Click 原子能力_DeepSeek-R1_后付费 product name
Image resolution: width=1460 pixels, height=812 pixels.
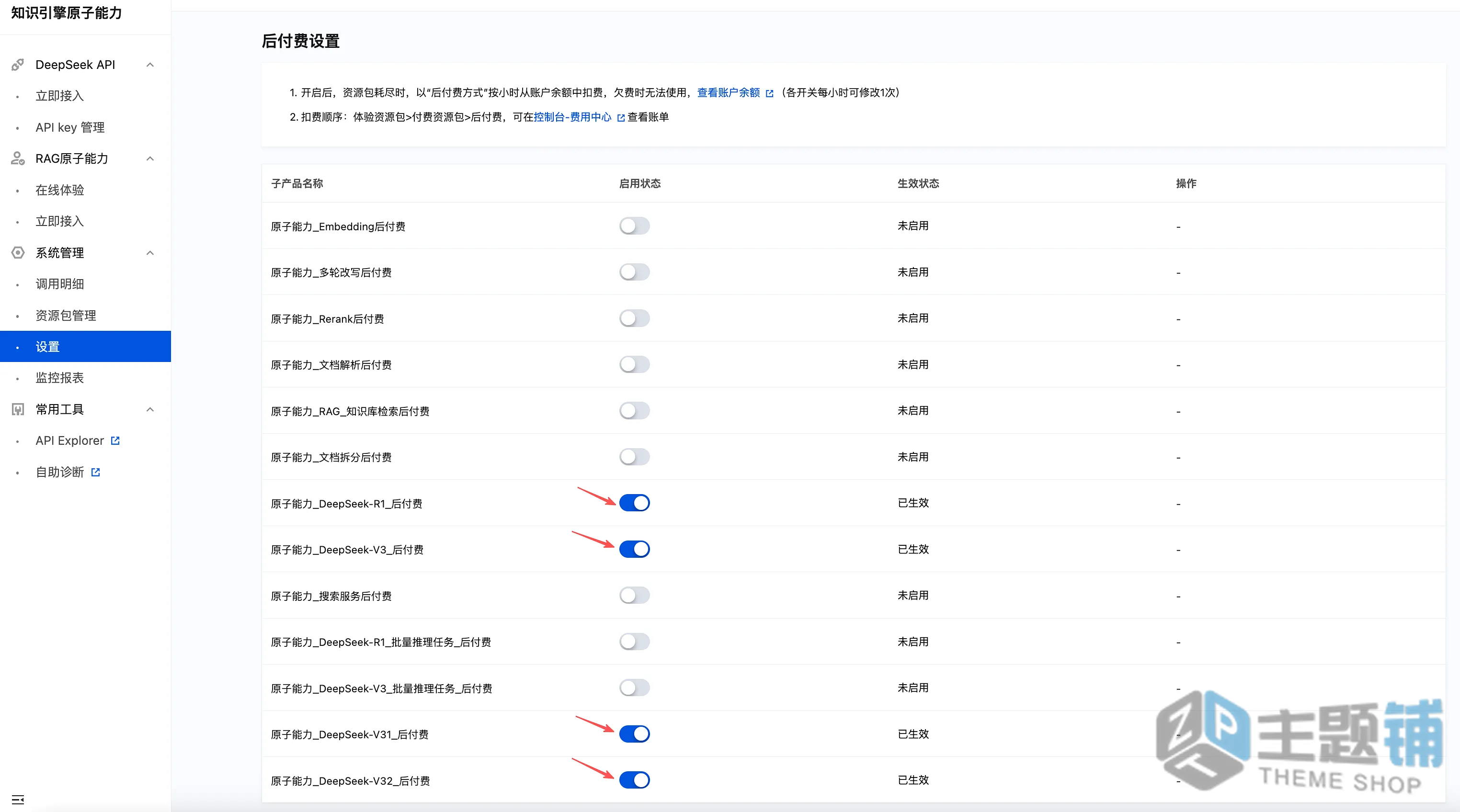click(x=346, y=504)
